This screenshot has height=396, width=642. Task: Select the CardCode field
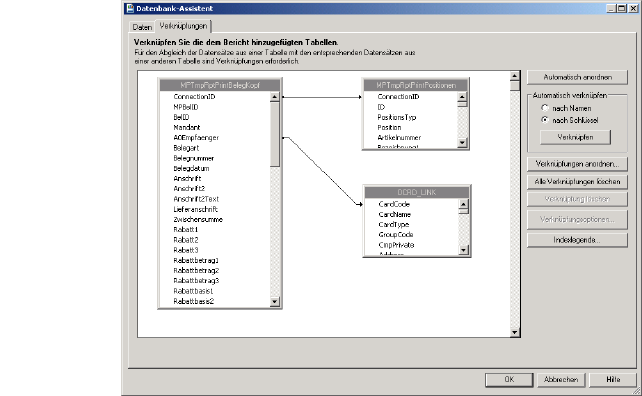click(x=394, y=204)
